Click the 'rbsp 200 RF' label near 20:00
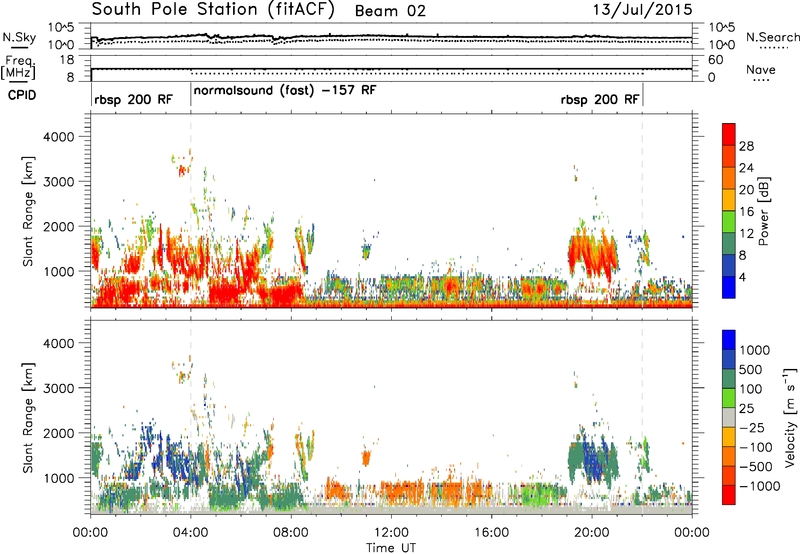 click(600, 99)
